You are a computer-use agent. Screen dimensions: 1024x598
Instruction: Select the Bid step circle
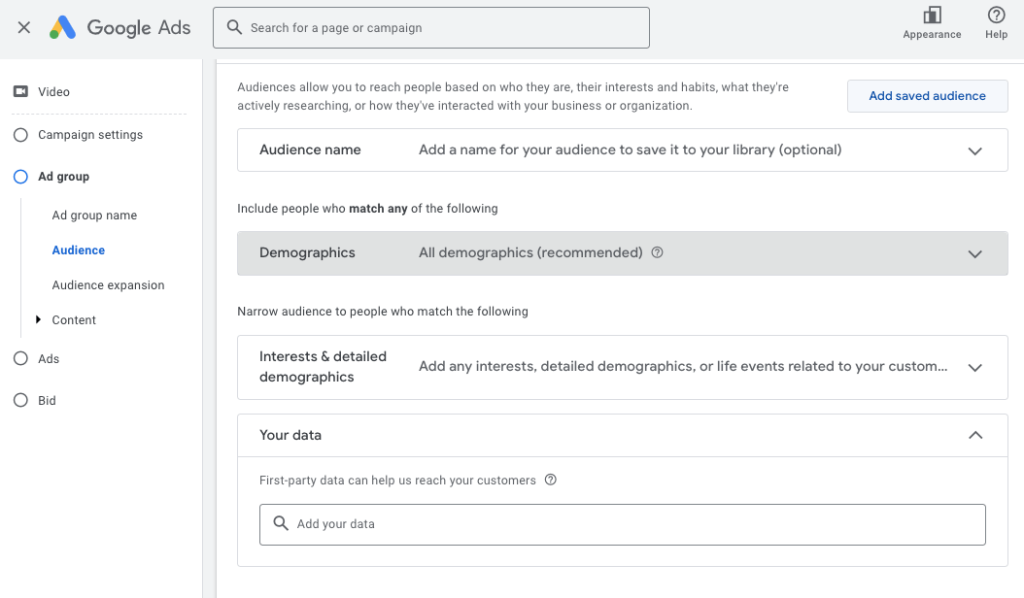point(20,401)
